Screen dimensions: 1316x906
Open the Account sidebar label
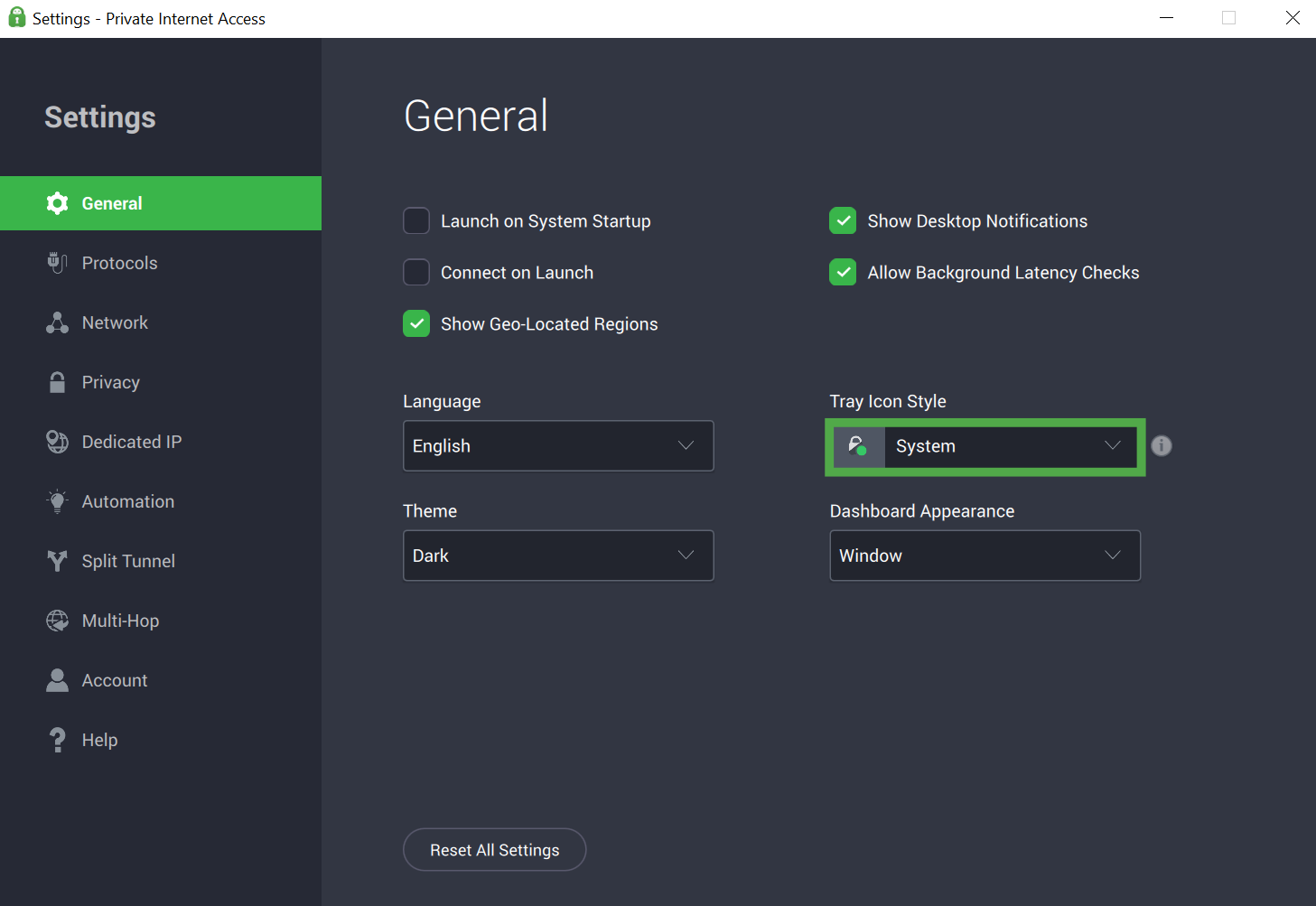tap(115, 680)
